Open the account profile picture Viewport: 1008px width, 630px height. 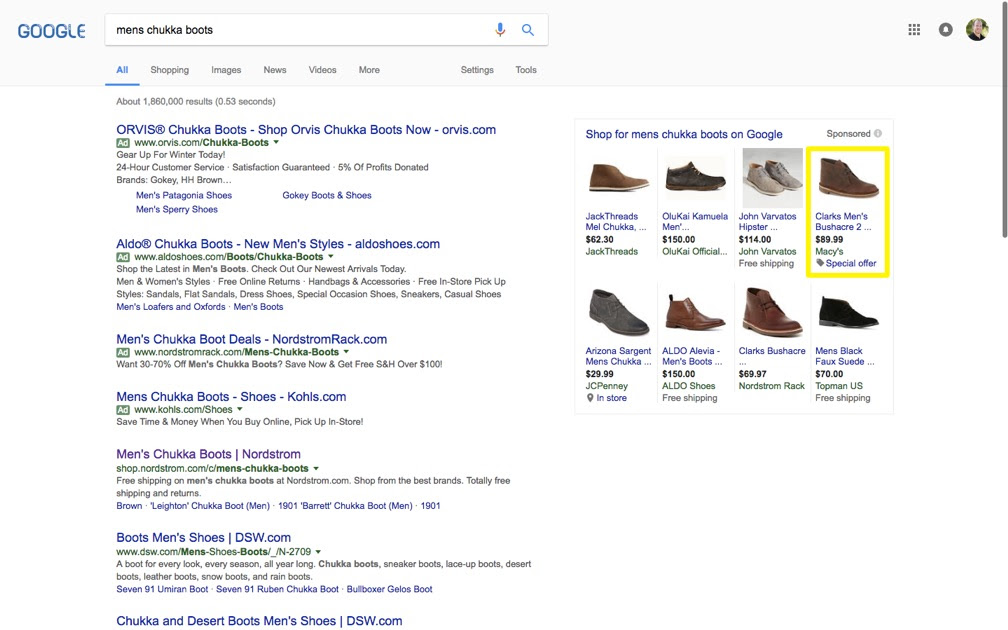pyautogui.click(x=976, y=30)
